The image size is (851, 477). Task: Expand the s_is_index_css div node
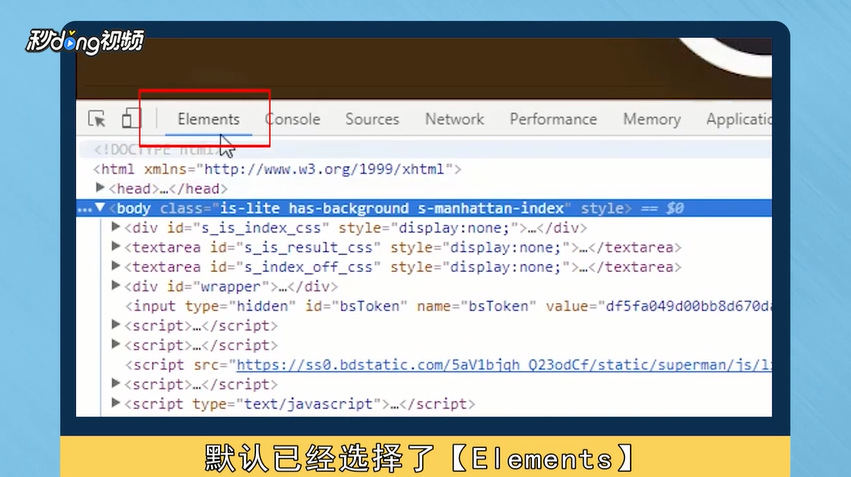[116, 227]
